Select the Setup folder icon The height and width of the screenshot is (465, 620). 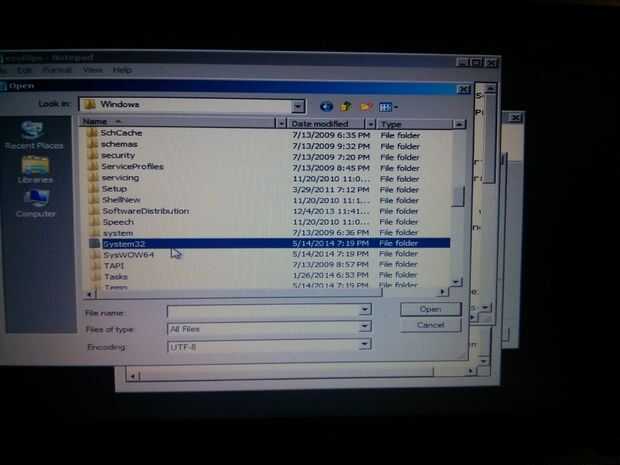pos(94,188)
